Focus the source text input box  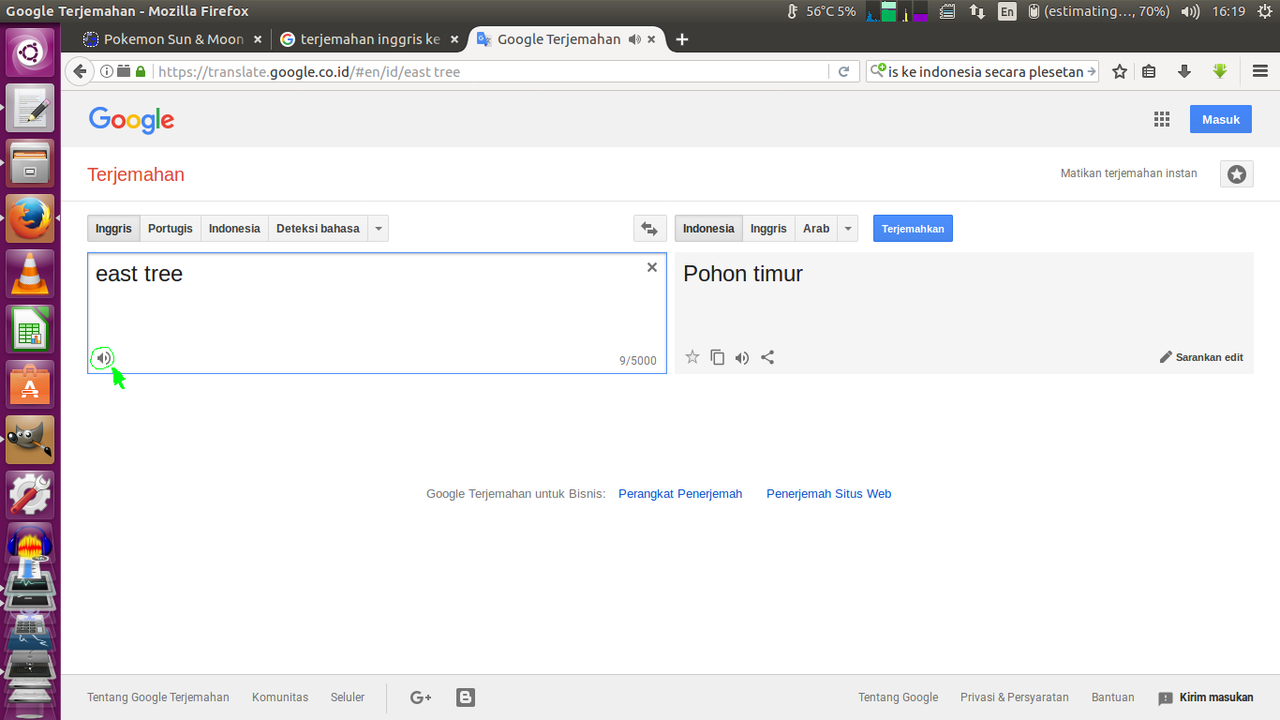(377, 313)
